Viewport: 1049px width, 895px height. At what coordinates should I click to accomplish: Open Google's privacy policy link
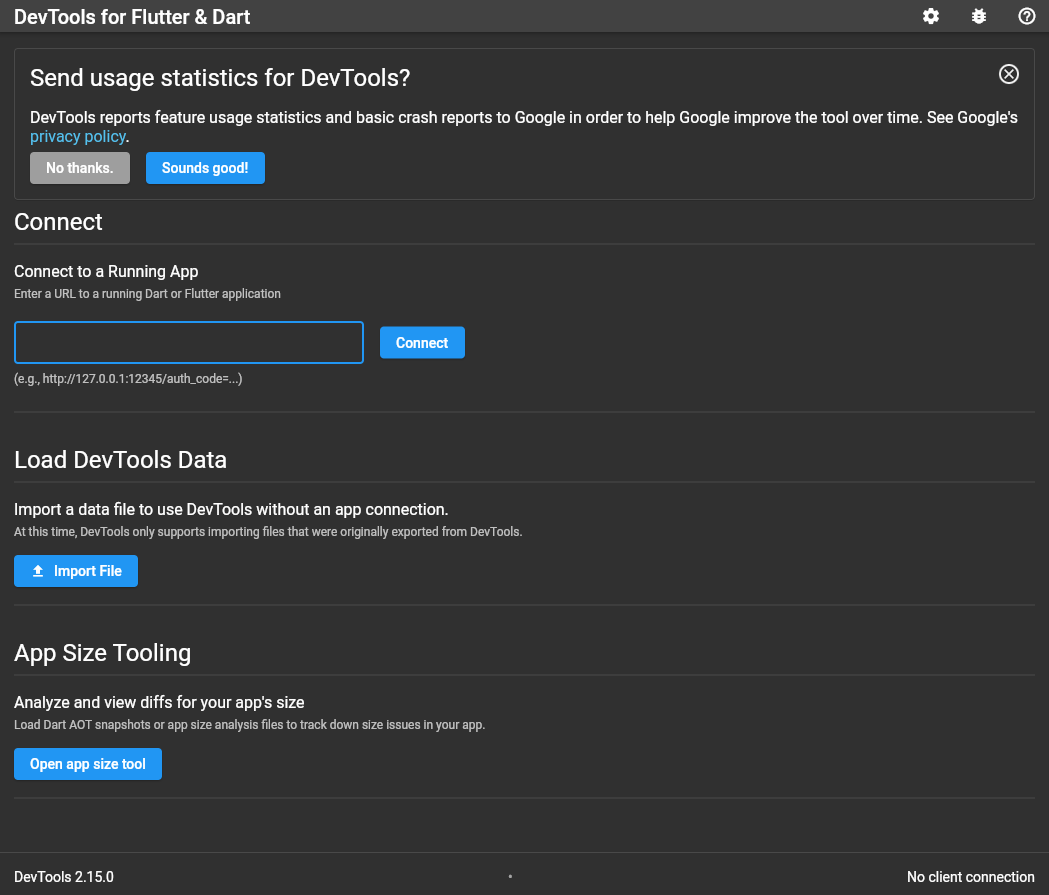pos(78,136)
